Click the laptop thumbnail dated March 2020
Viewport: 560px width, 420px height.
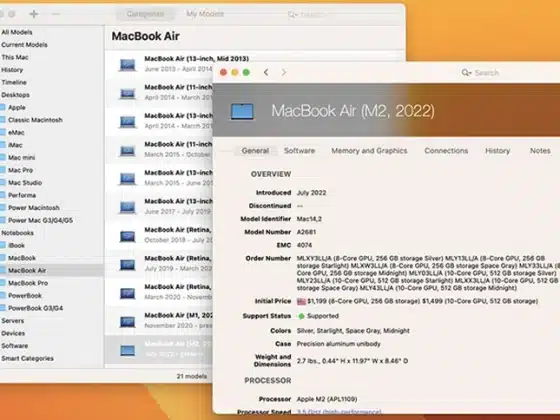pyautogui.click(x=128, y=293)
